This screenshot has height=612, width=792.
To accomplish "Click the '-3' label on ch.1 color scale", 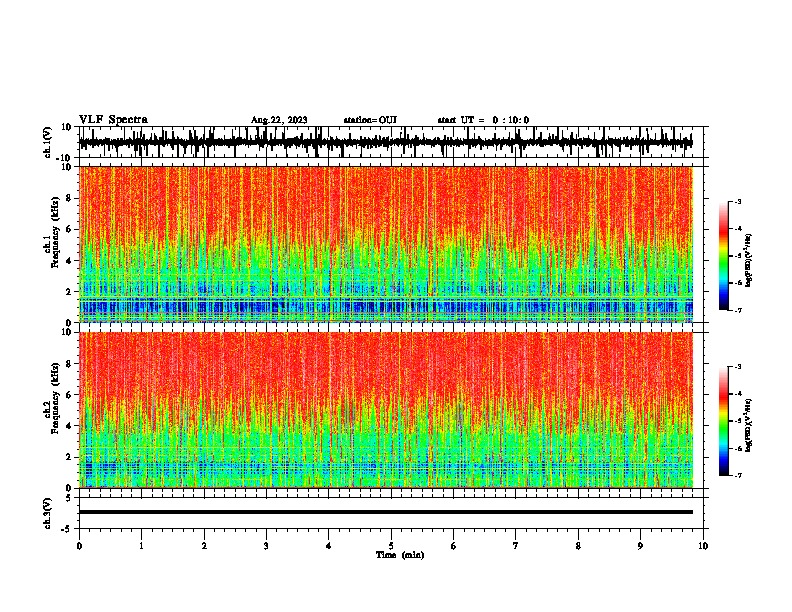I will [x=737, y=201].
